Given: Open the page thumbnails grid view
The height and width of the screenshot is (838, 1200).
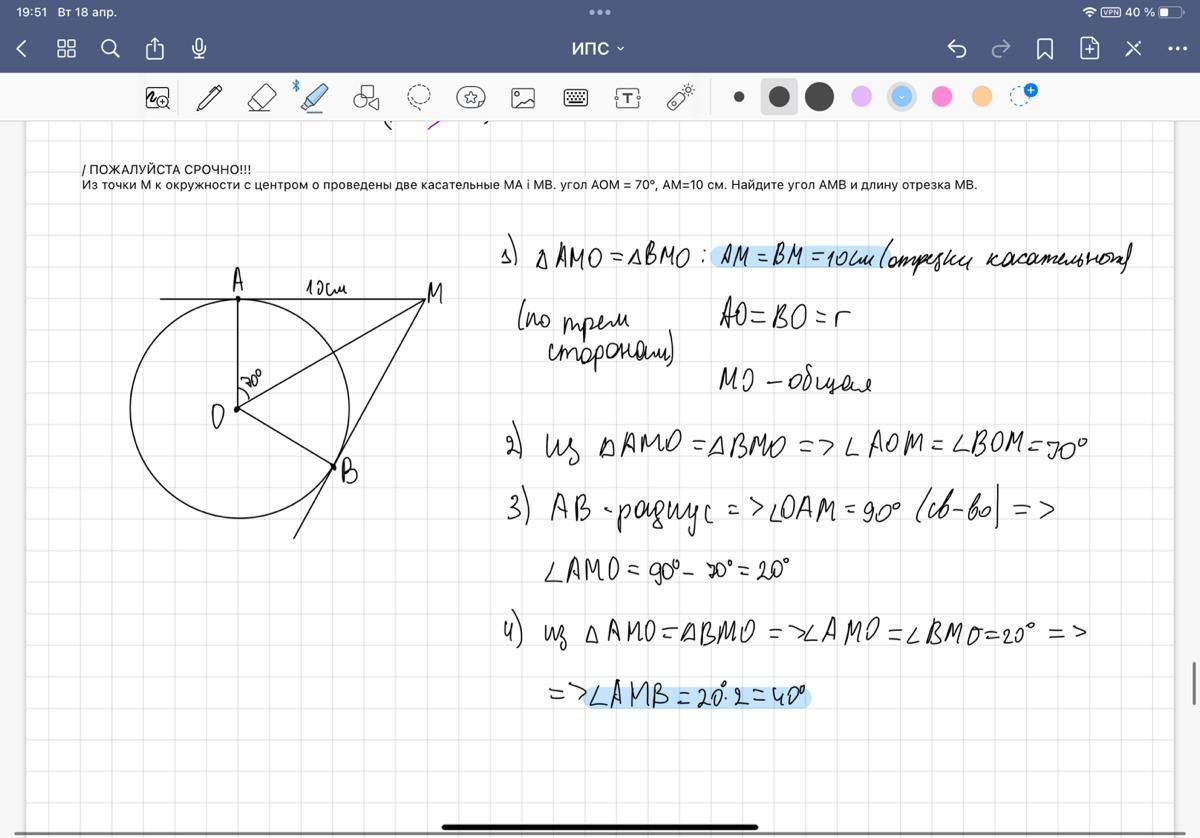Looking at the screenshot, I should 66,48.
